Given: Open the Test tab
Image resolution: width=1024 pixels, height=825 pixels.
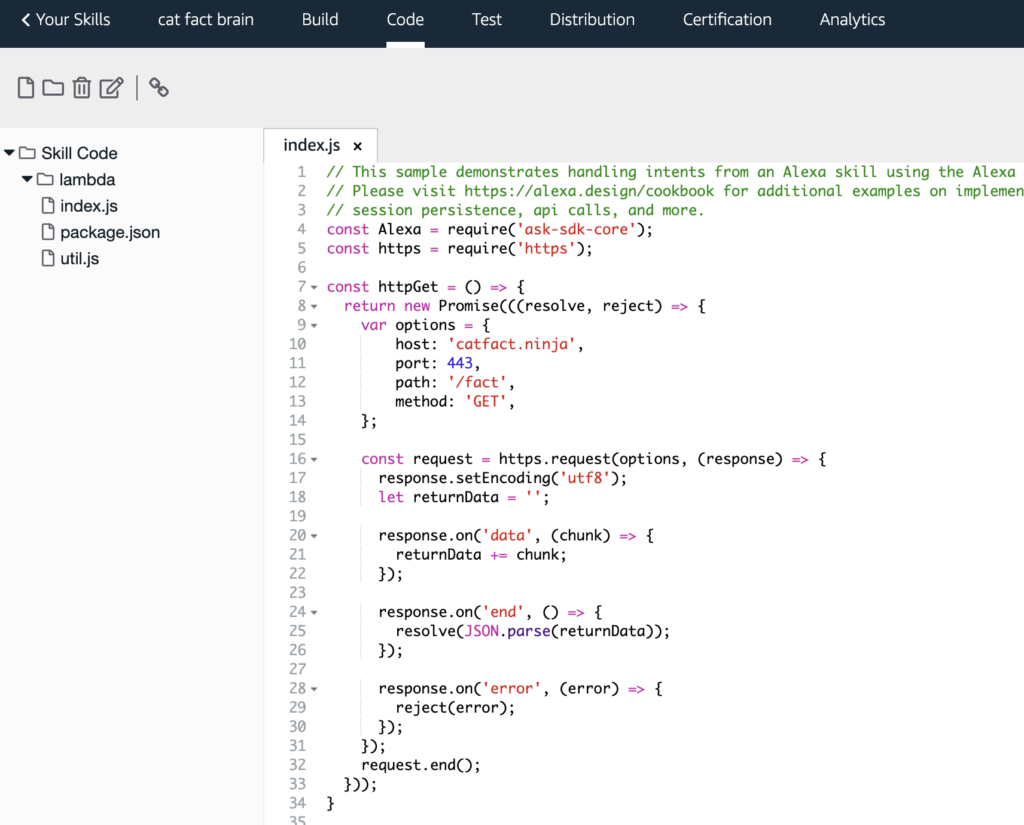Looking at the screenshot, I should click(487, 20).
